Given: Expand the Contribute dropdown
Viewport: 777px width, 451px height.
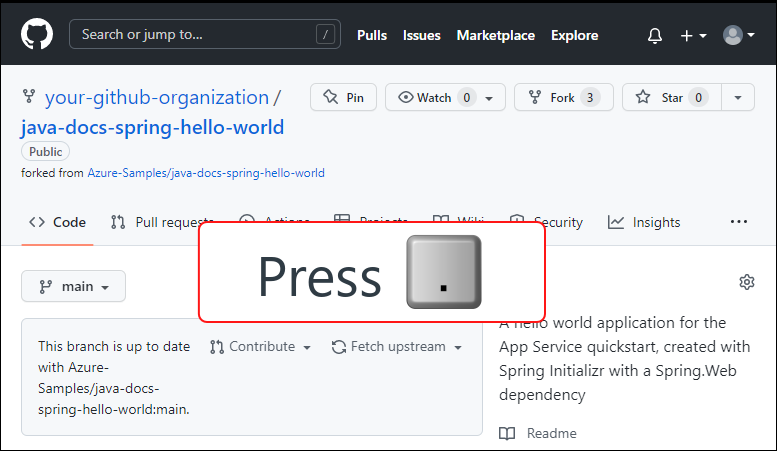Looking at the screenshot, I should click(261, 346).
